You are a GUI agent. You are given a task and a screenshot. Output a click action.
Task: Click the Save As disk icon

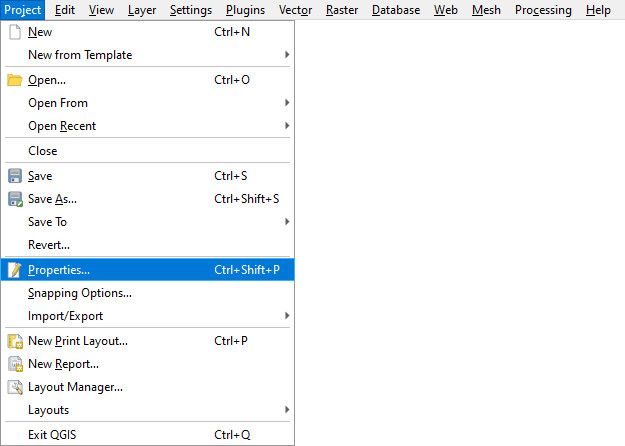pyautogui.click(x=15, y=199)
